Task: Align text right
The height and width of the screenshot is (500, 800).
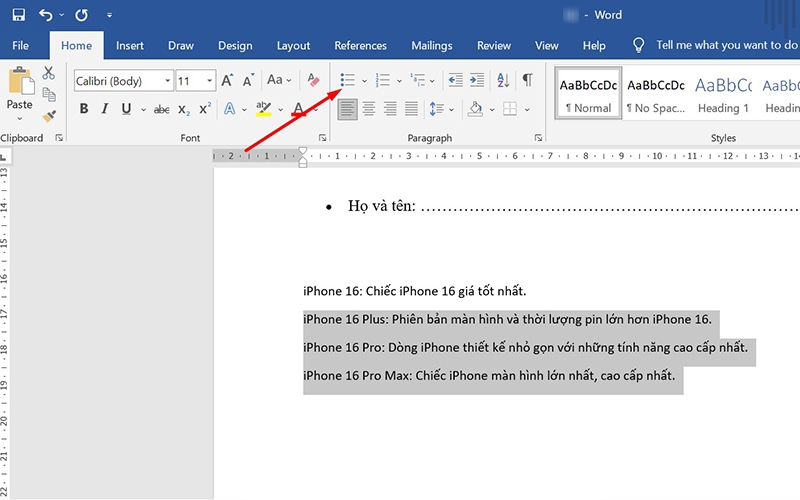Action: tap(390, 109)
